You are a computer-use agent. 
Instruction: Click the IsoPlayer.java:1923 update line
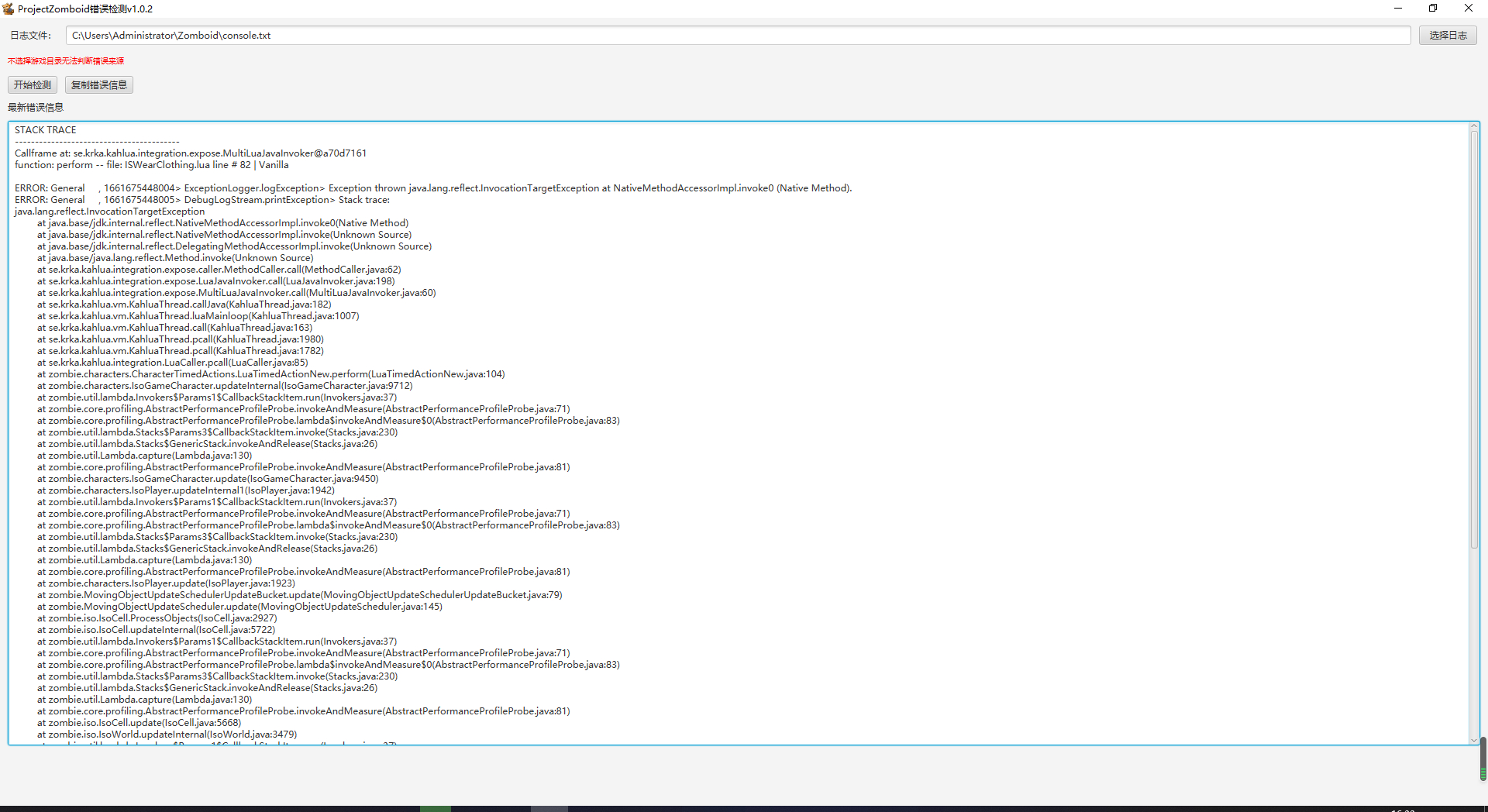(x=166, y=583)
